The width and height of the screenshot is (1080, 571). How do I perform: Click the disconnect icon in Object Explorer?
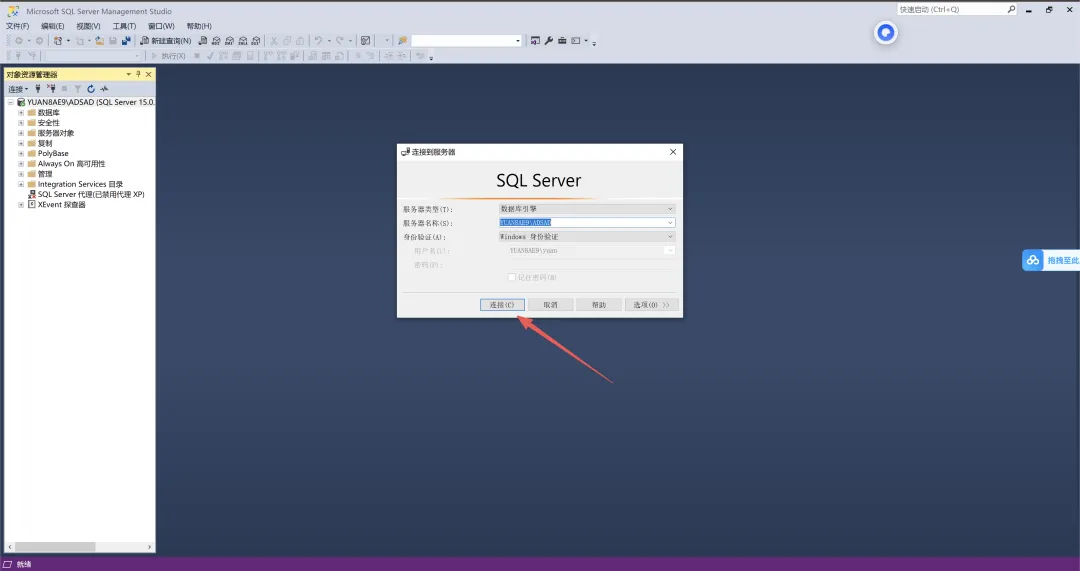pos(51,89)
